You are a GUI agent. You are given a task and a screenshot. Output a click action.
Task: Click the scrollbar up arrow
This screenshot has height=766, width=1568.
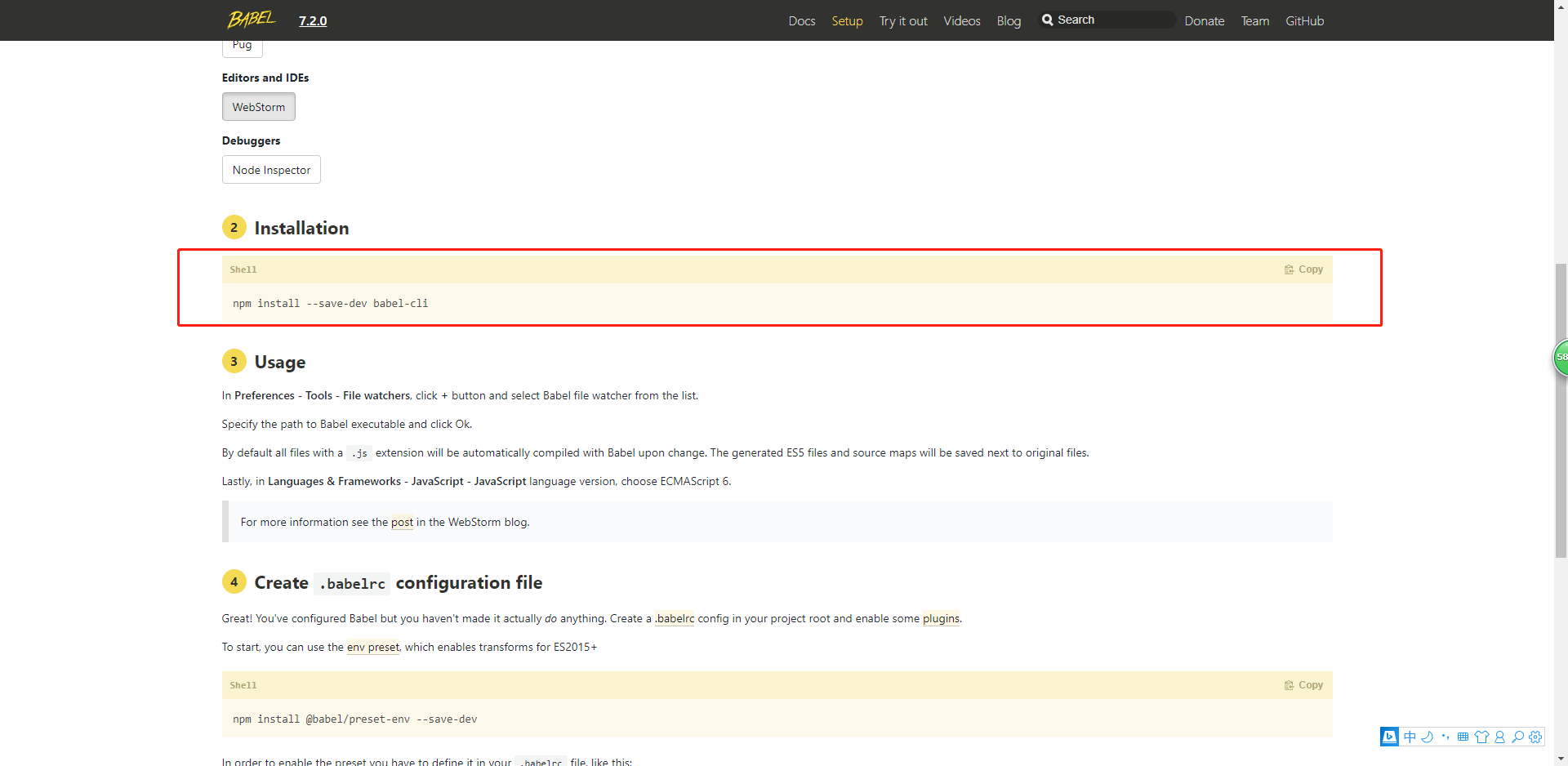1561,7
